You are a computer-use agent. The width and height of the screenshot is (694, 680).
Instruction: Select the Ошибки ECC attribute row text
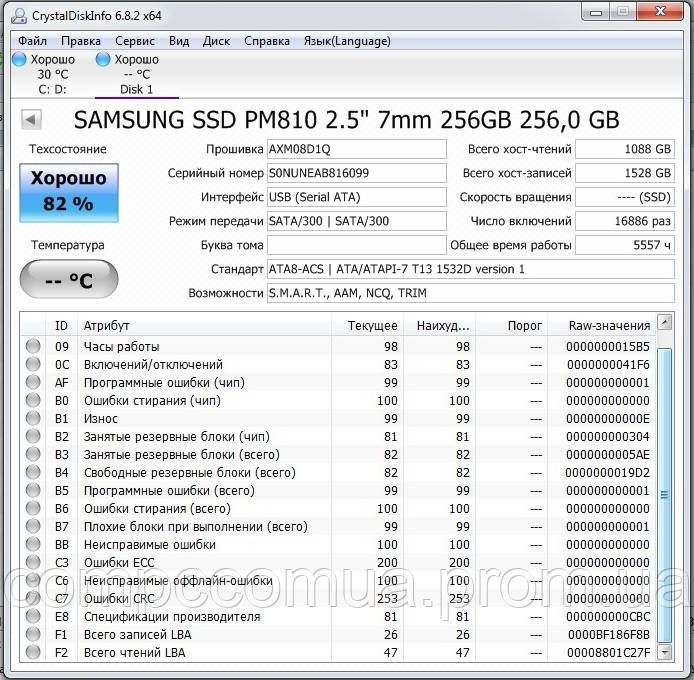point(119,563)
